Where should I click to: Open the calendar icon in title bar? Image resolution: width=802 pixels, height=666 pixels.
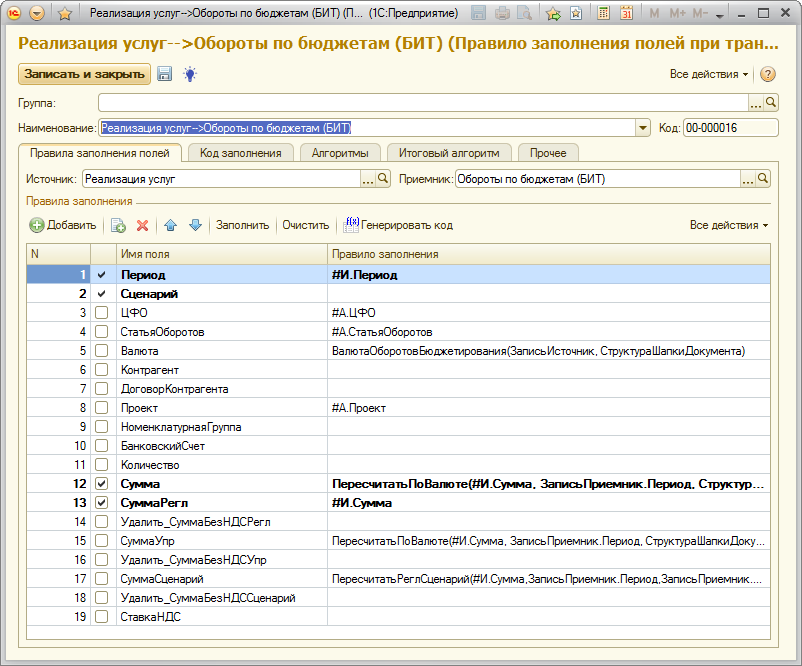tap(627, 14)
